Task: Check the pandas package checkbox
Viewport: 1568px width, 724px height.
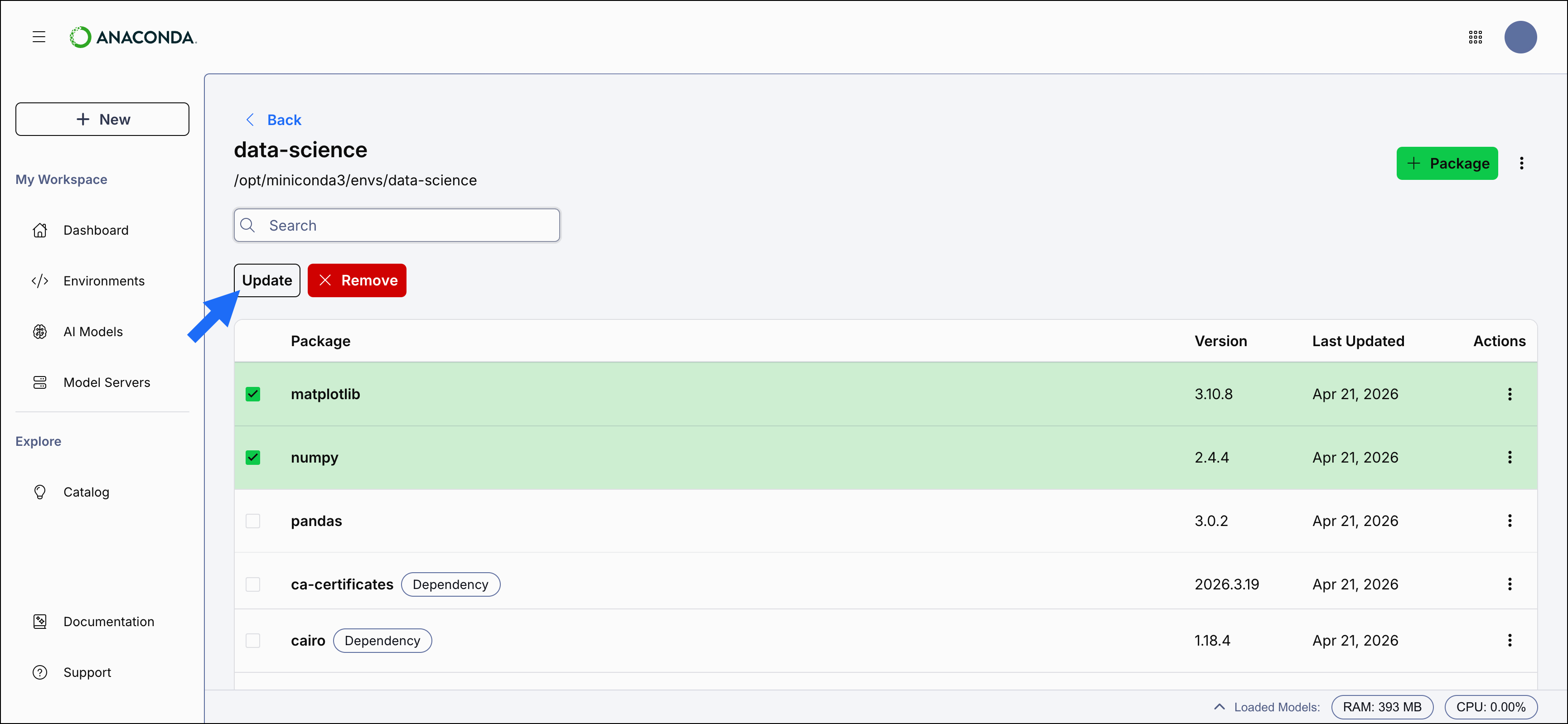Action: click(x=252, y=521)
